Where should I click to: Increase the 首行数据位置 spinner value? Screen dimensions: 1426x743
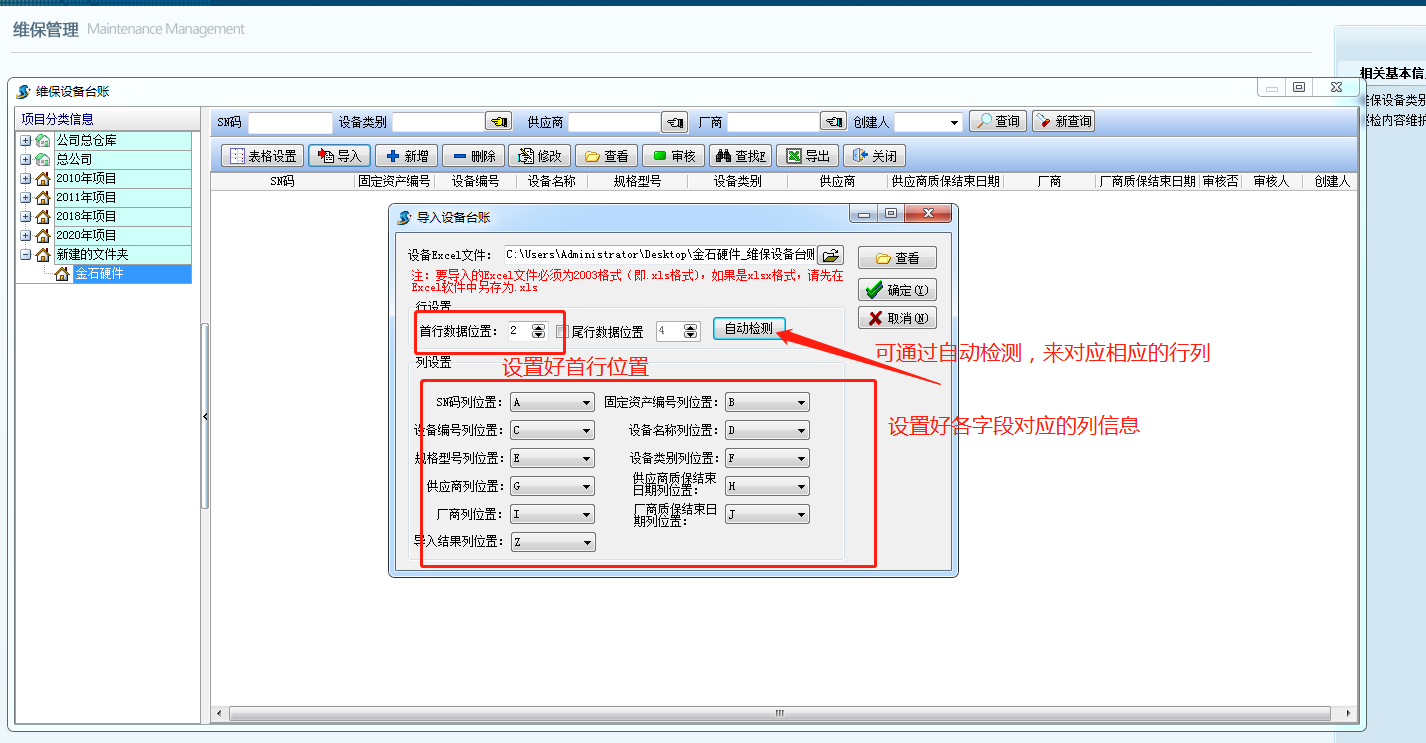tap(538, 327)
